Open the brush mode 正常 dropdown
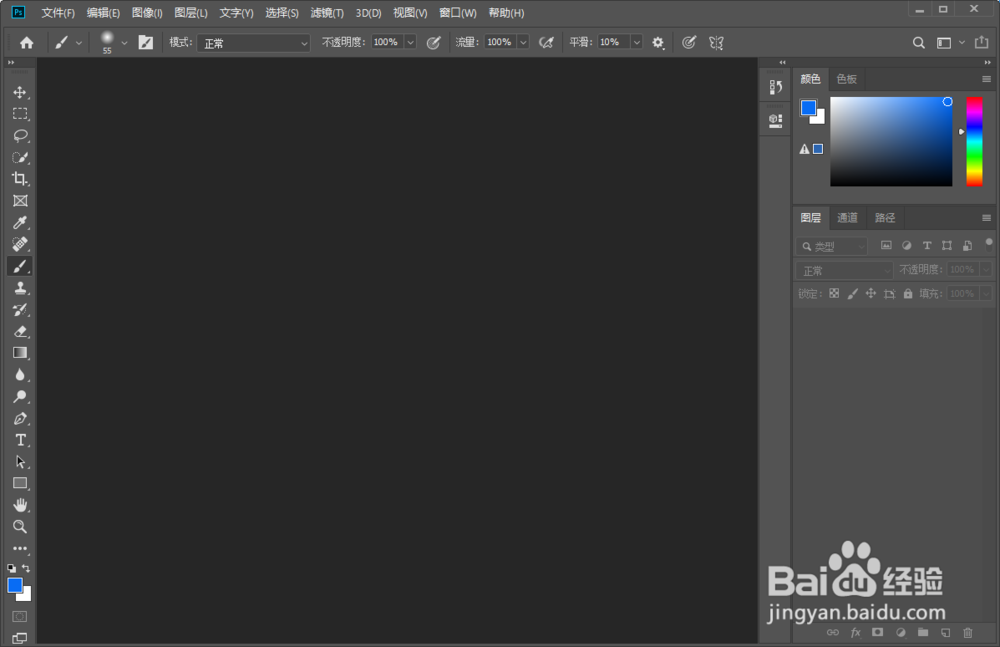Viewport: 1000px width, 647px height. [x=254, y=43]
